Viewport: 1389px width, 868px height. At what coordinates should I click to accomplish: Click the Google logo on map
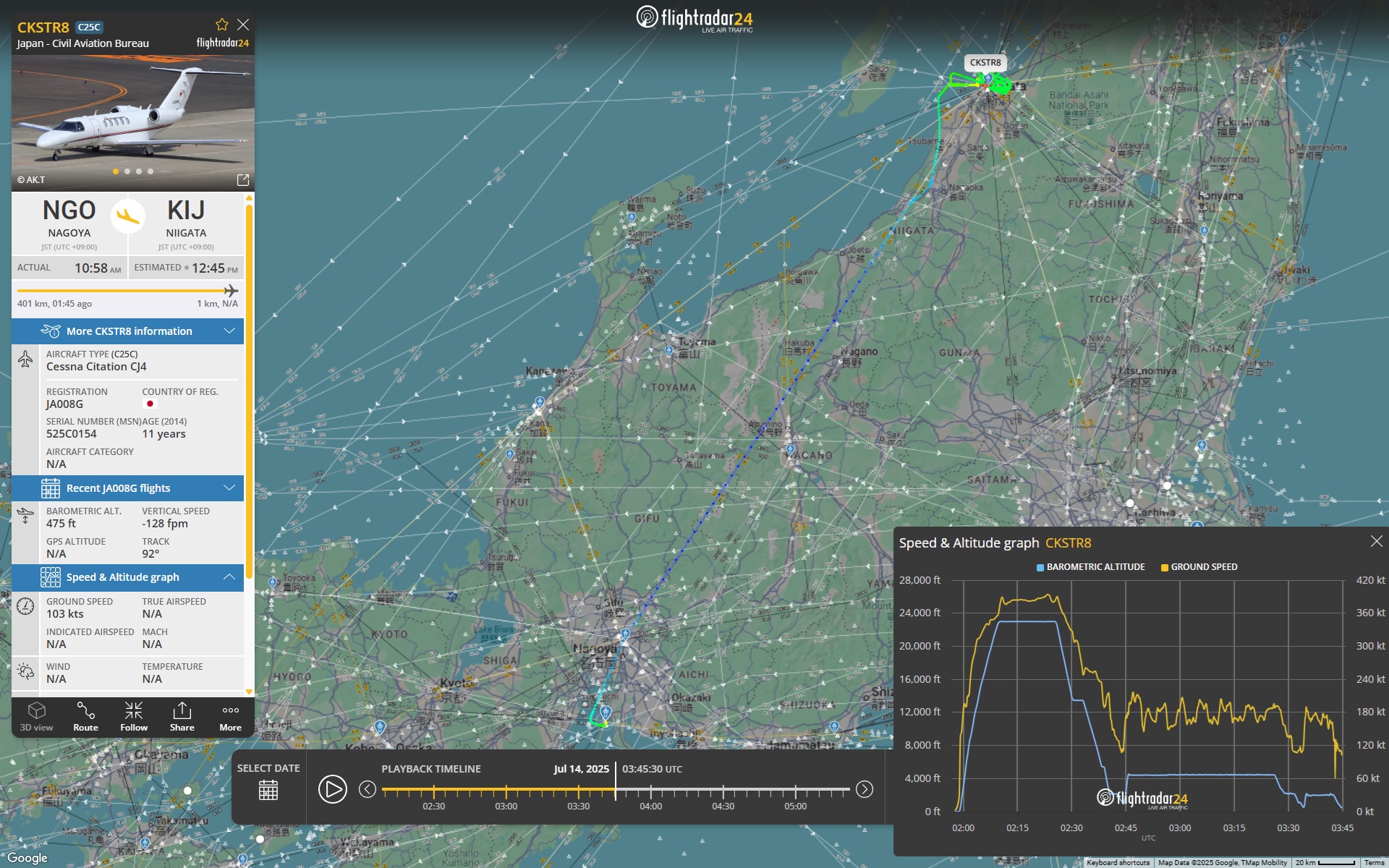[27, 858]
